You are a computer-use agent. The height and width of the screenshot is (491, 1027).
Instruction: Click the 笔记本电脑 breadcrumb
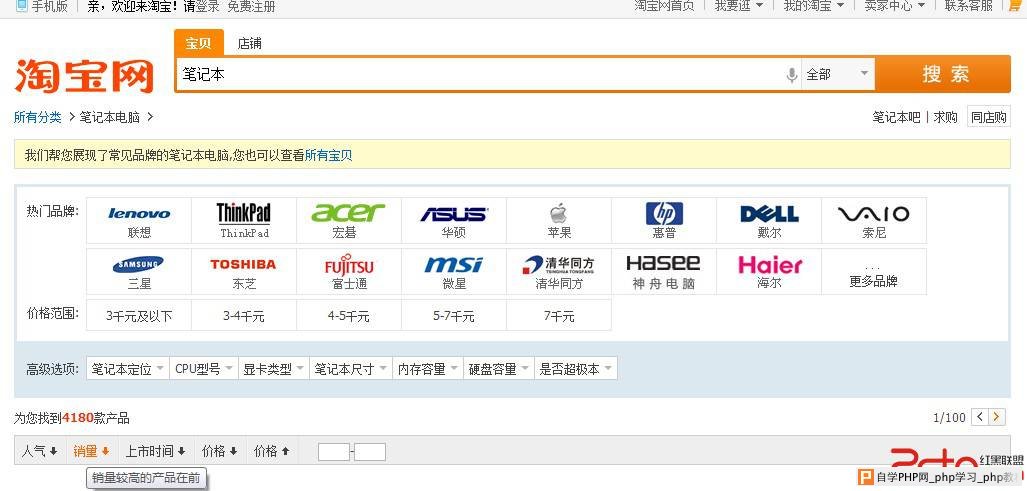coord(110,117)
